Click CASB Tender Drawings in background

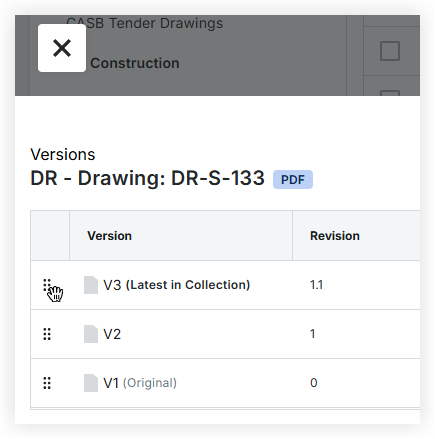[145, 23]
